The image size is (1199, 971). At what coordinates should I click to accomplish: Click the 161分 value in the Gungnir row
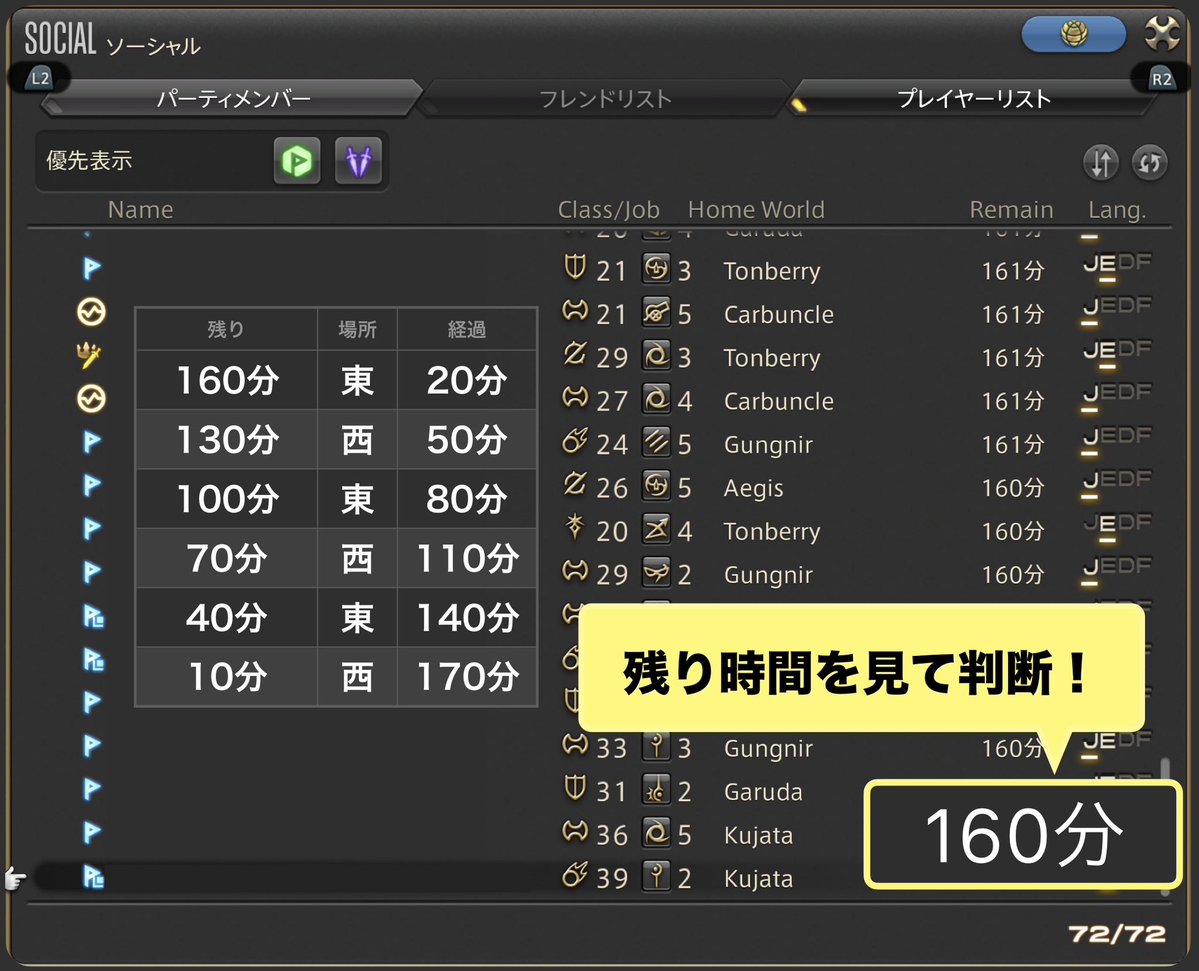[1013, 444]
